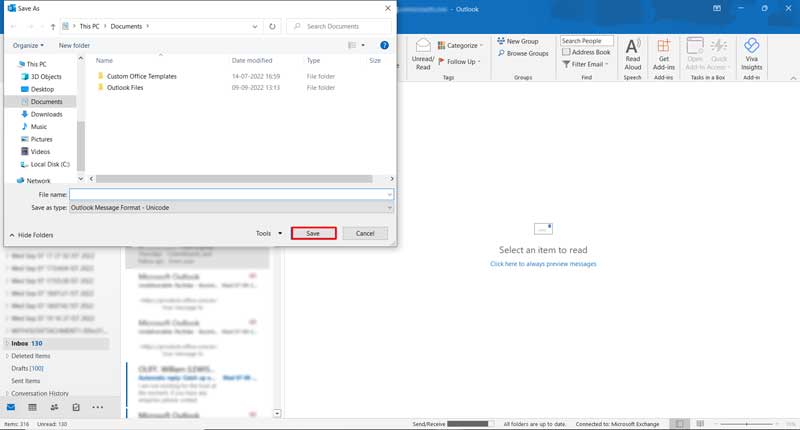Open the Drafts [100] folder
The image size is (800, 430).
[28, 368]
